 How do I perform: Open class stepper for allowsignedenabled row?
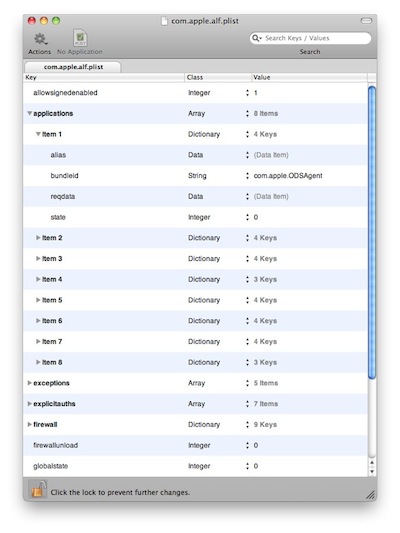247,93
